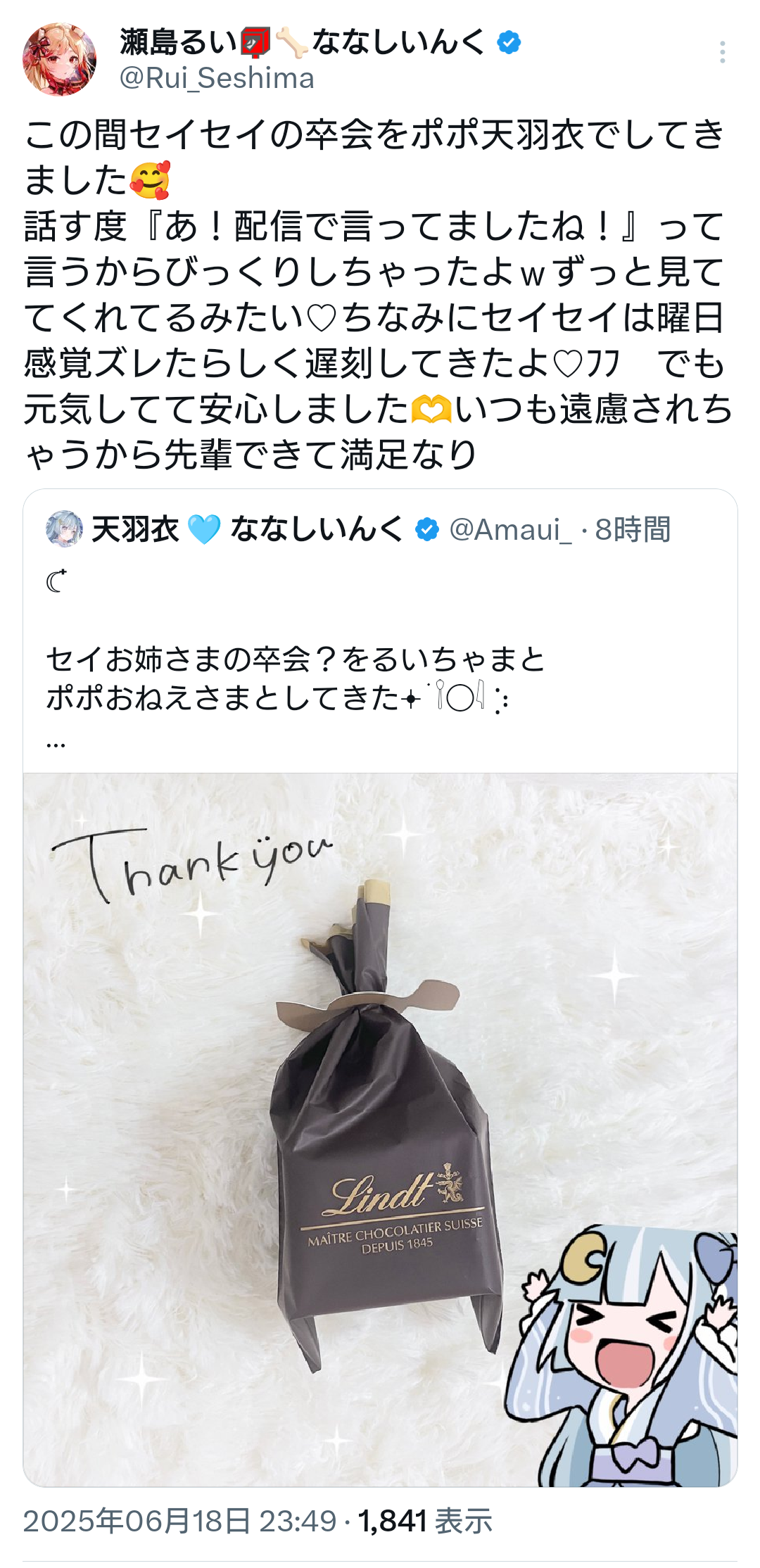Screen dimensions: 760x1568
Task: Tap the blue verified badge beside 瀬島るい
Action: tap(509, 43)
